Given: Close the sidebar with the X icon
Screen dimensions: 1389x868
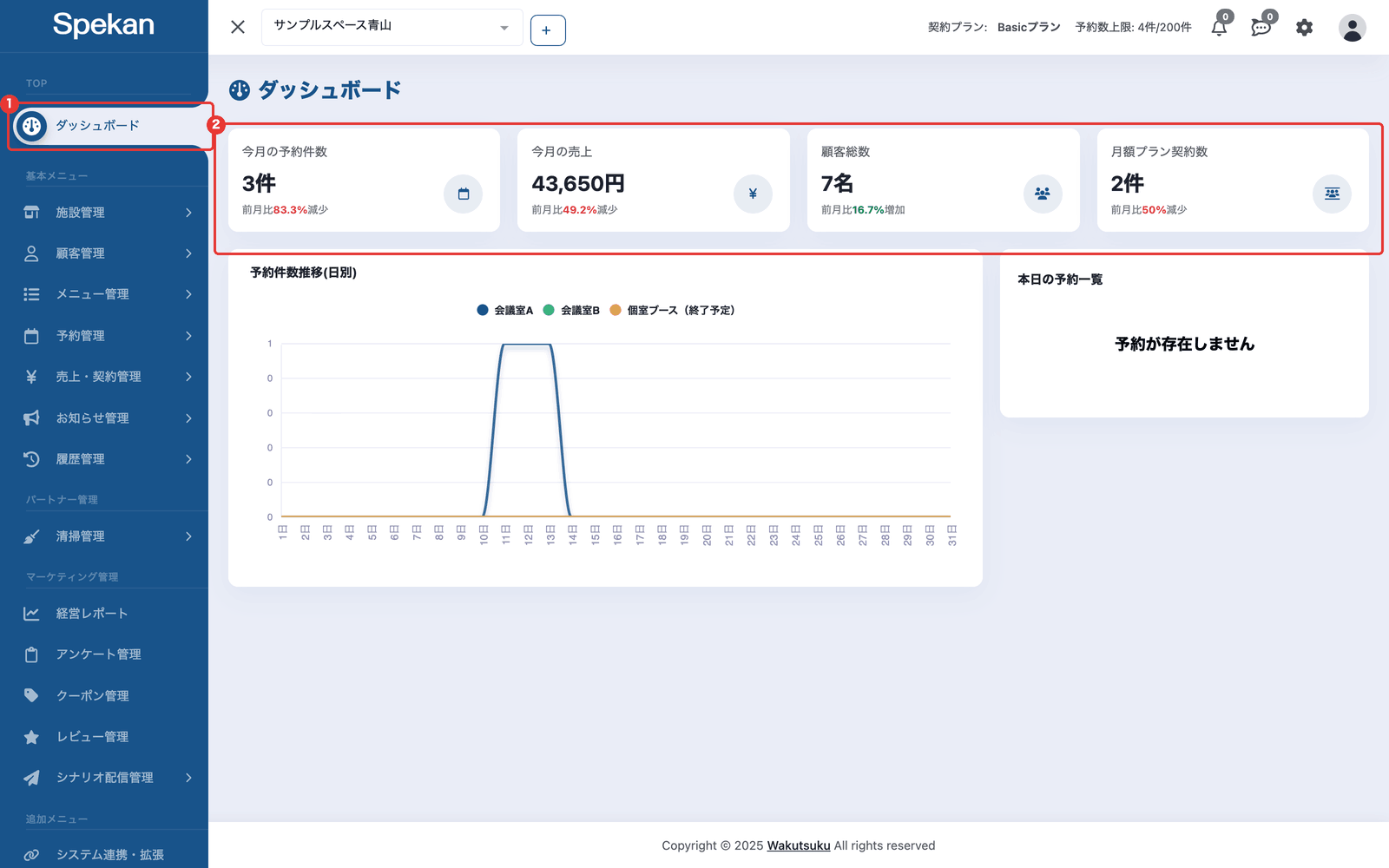Looking at the screenshot, I should click(238, 27).
